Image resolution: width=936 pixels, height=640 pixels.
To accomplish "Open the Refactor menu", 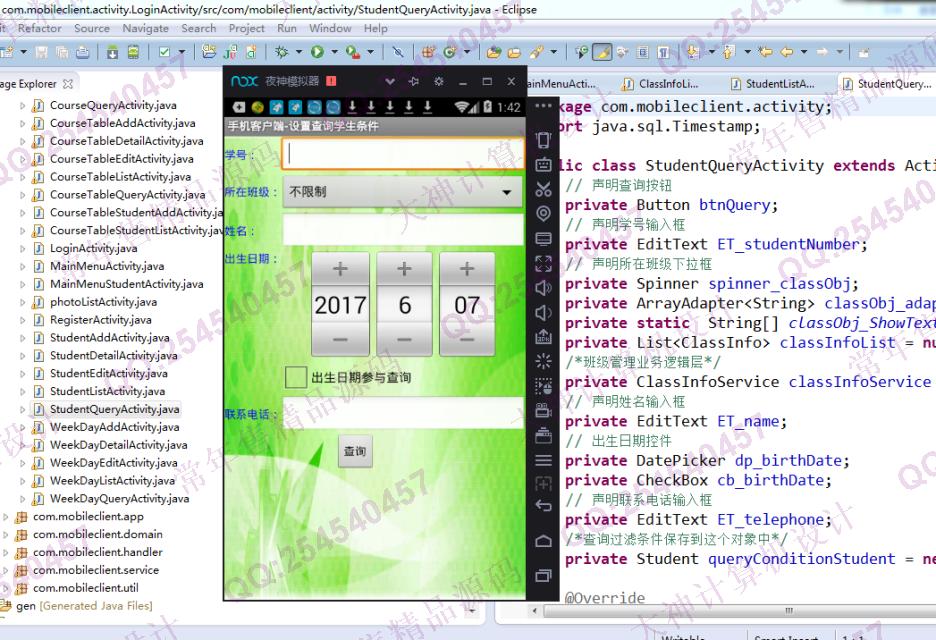I will (x=39, y=28).
